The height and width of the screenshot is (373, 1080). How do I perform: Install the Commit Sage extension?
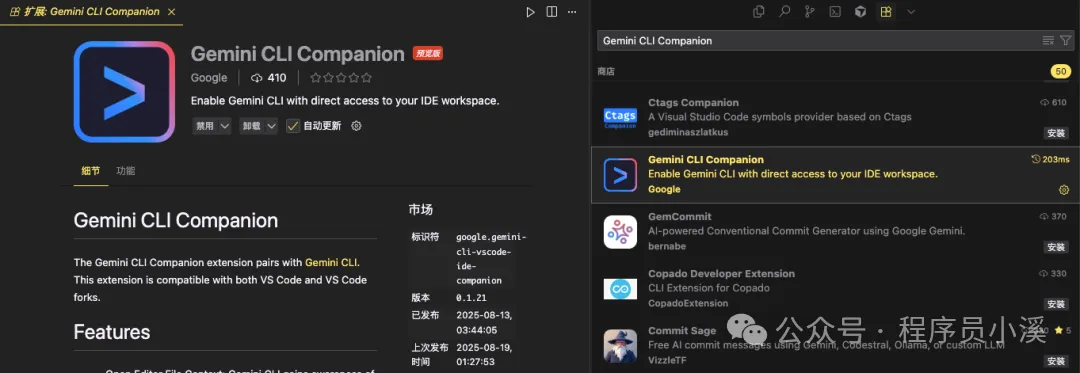click(x=1056, y=361)
